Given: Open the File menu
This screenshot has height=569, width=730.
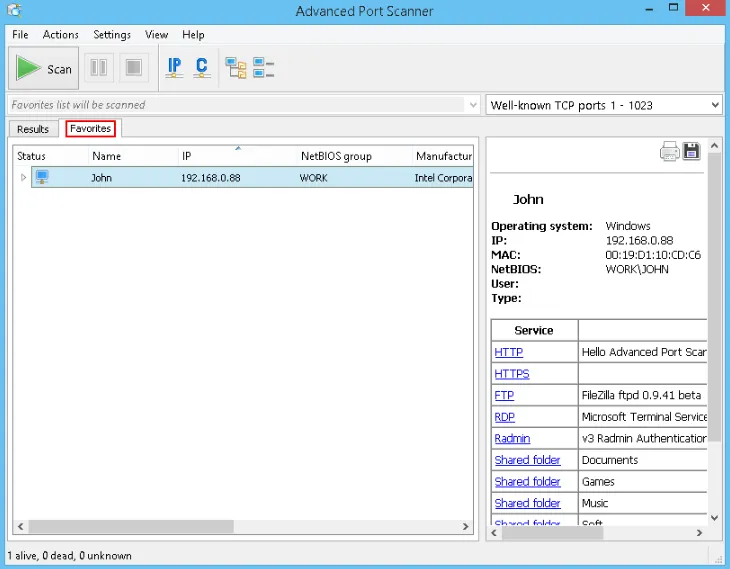Looking at the screenshot, I should coord(20,35).
